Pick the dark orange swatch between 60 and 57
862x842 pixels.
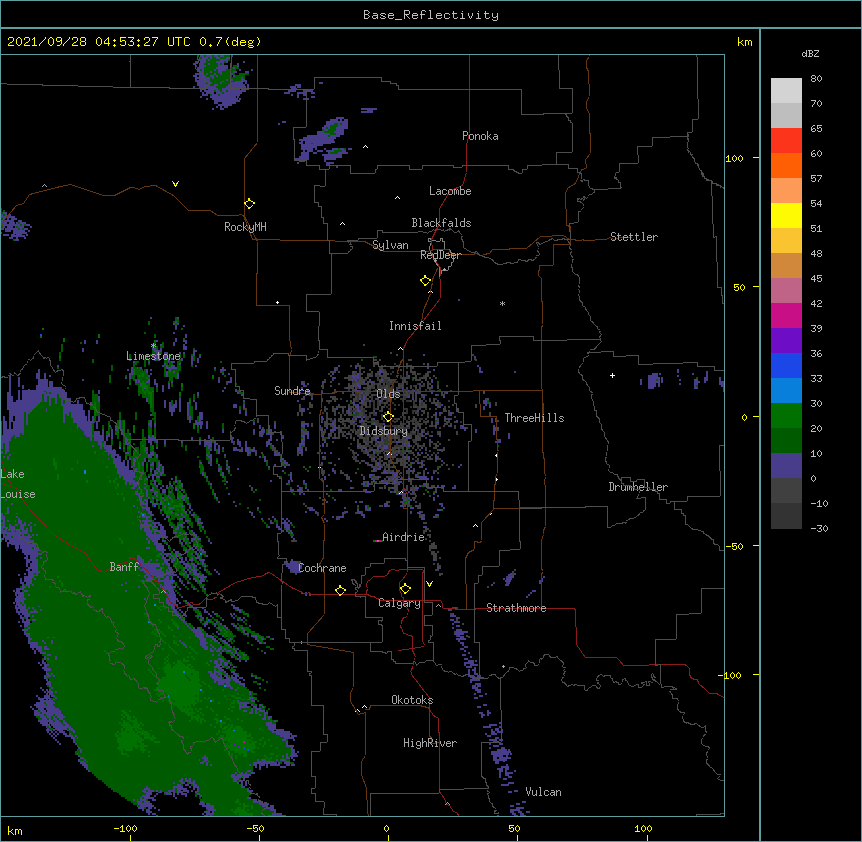[x=786, y=165]
